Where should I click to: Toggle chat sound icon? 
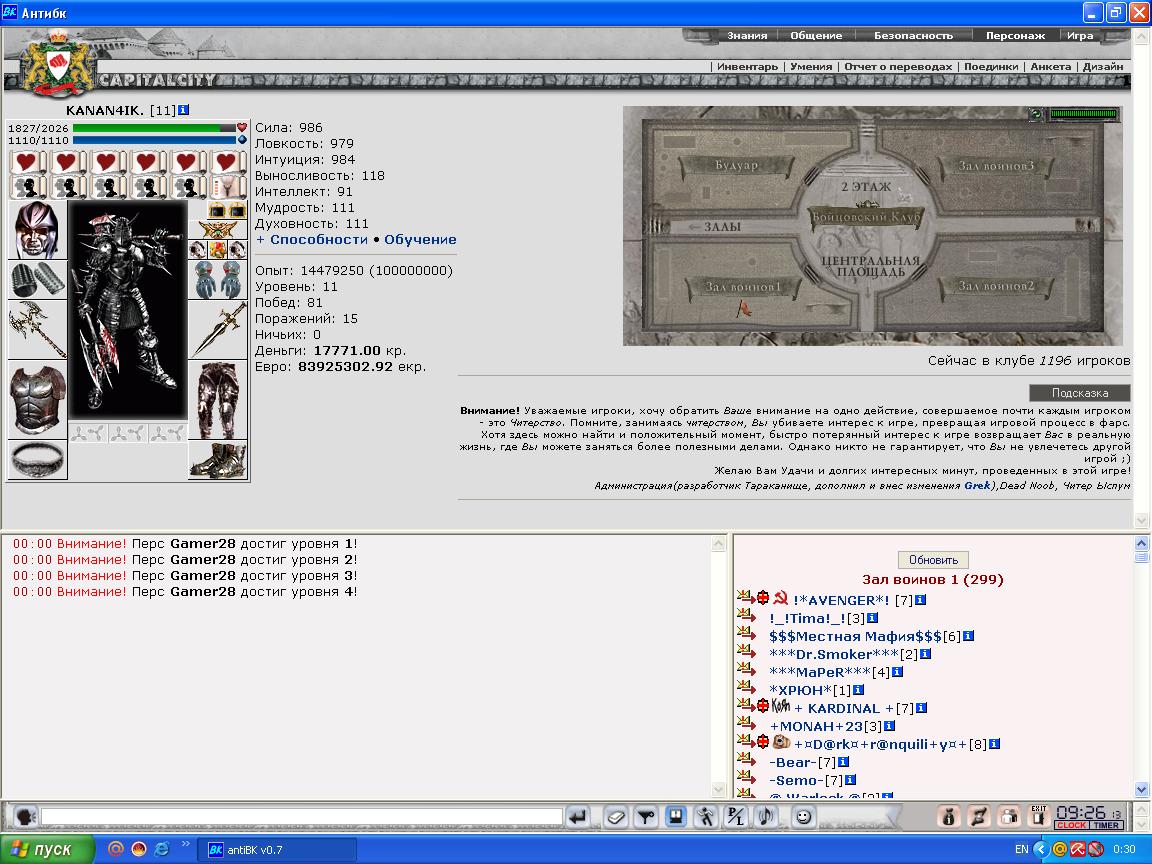coord(766,816)
